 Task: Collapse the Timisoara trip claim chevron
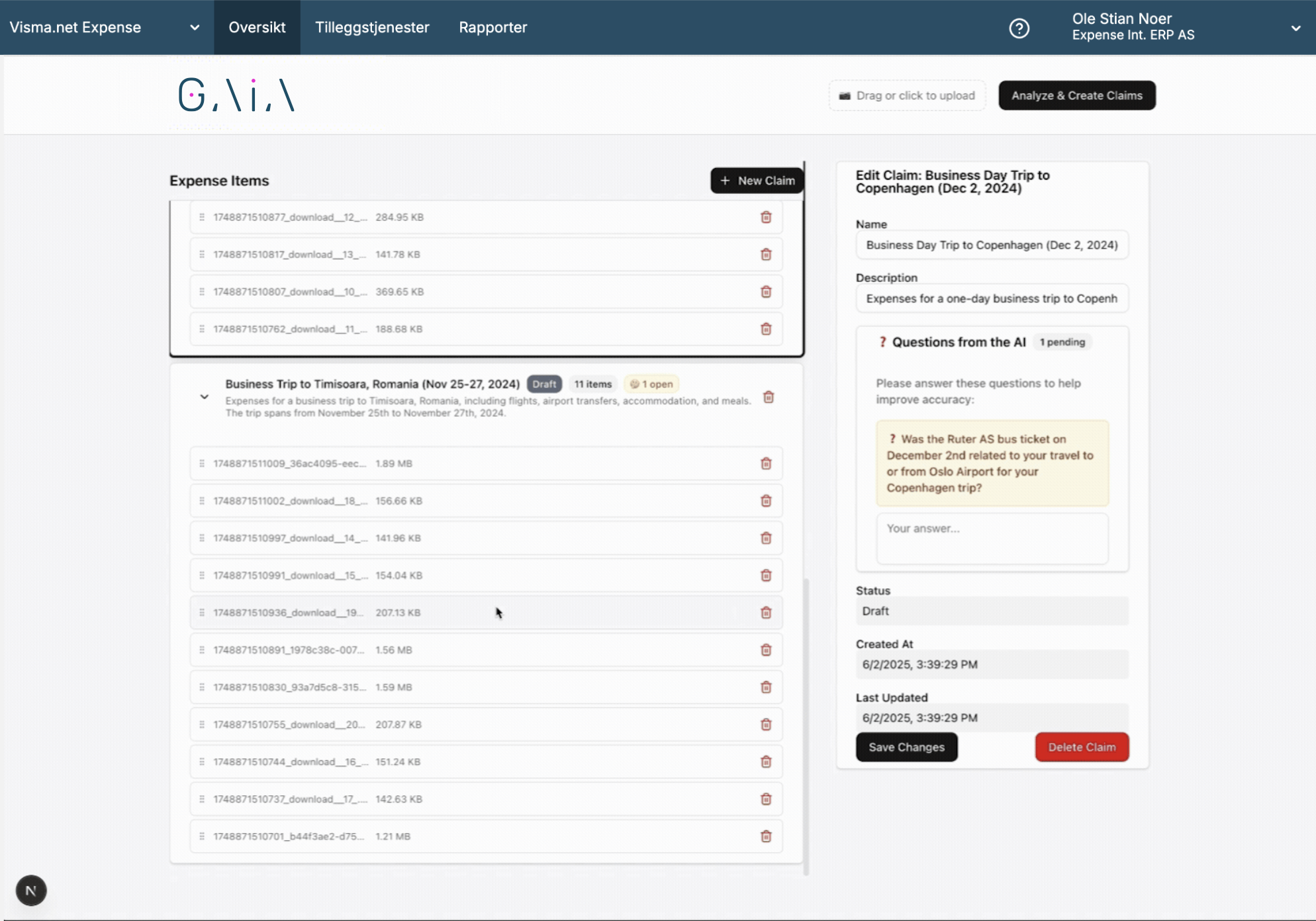205,397
